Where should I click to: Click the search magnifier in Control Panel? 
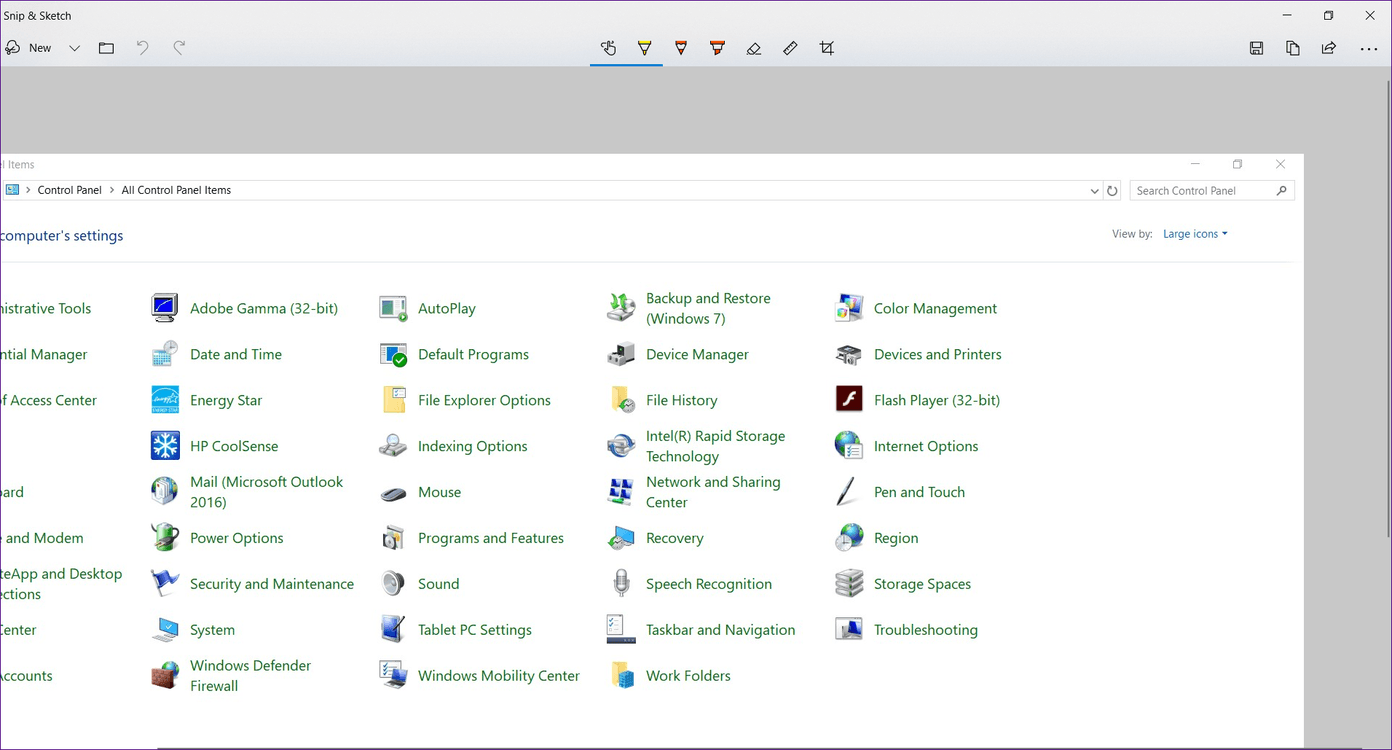point(1282,191)
